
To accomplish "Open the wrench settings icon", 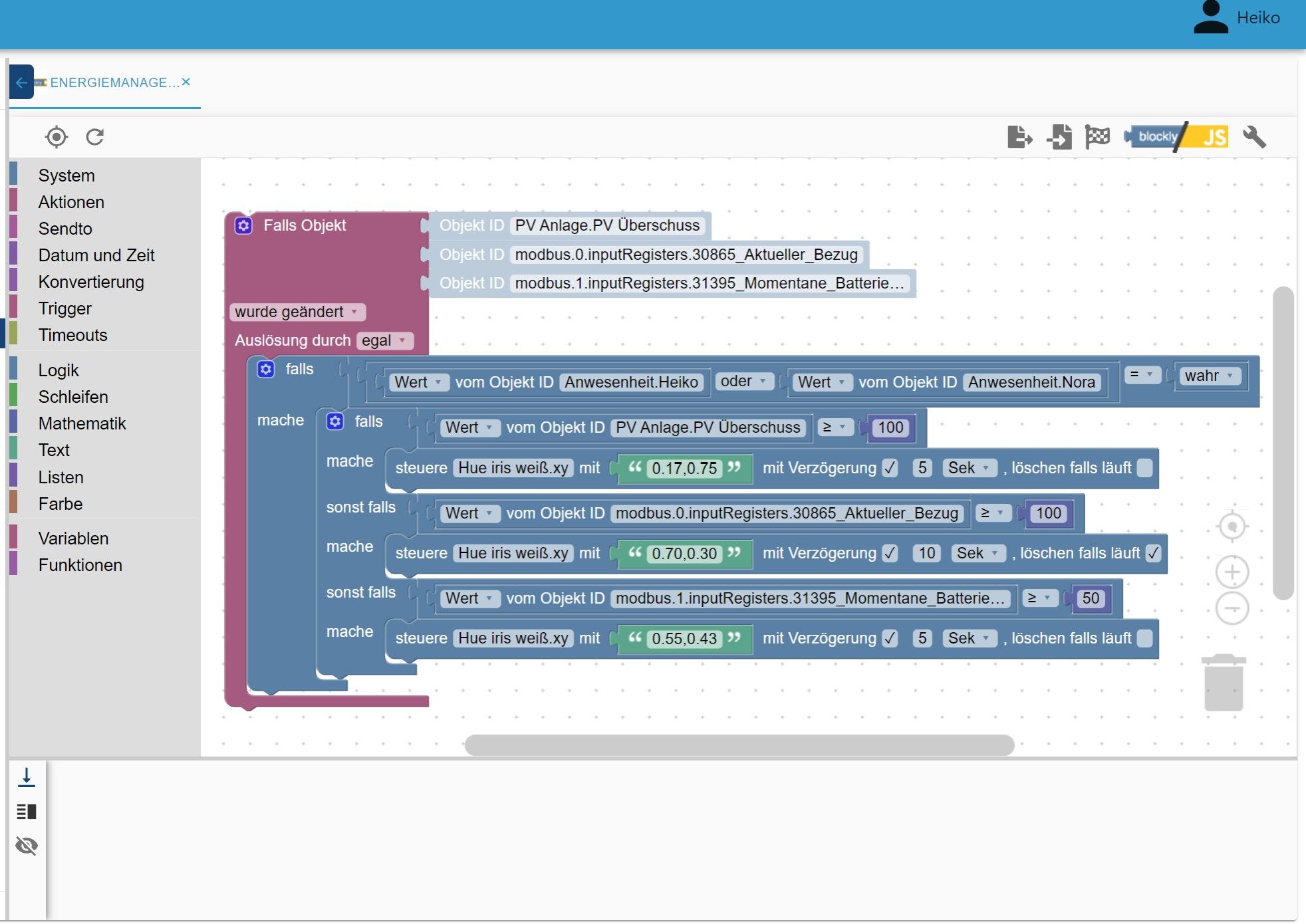I will 1253,137.
